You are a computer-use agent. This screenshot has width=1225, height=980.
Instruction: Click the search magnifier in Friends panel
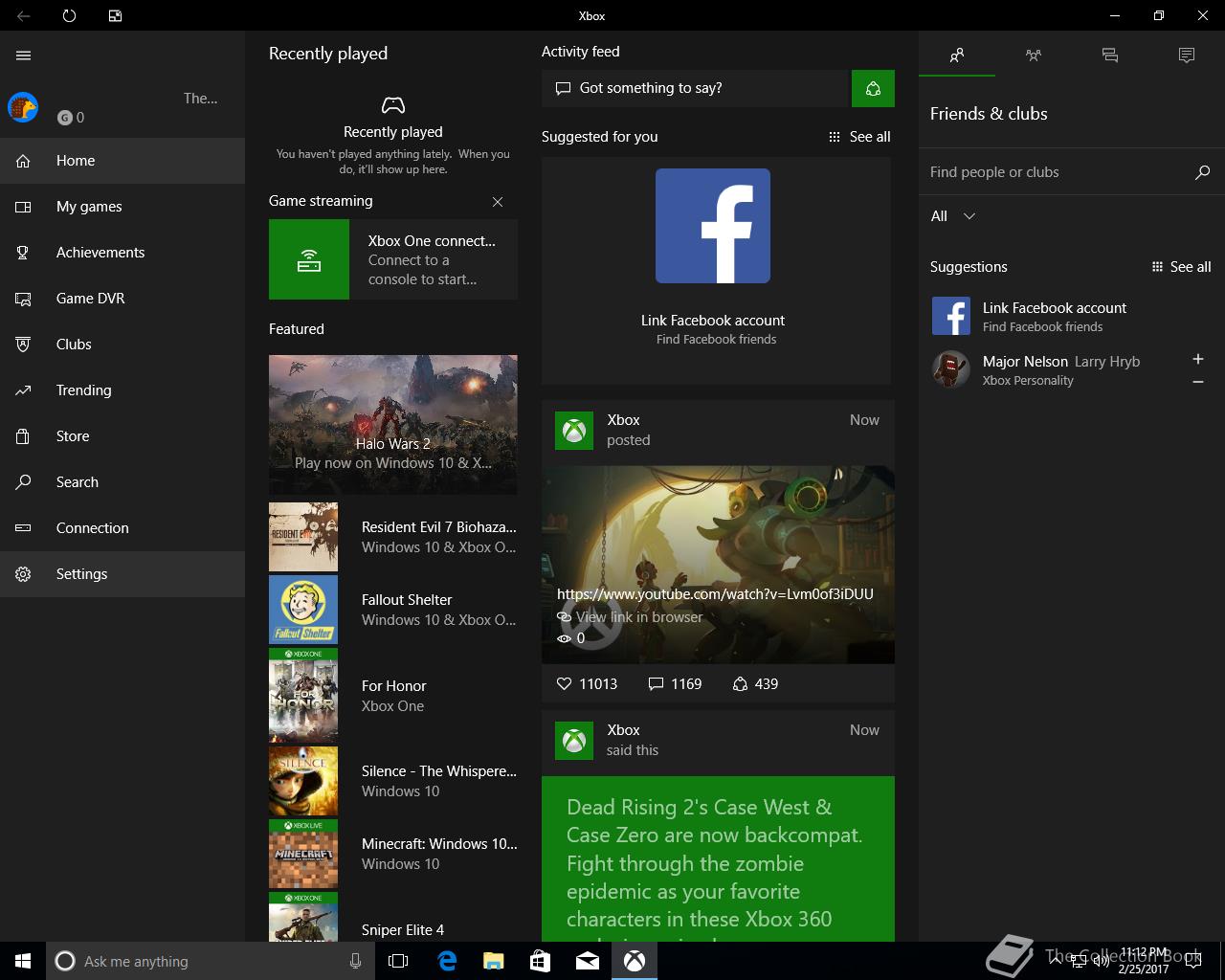point(1203,172)
